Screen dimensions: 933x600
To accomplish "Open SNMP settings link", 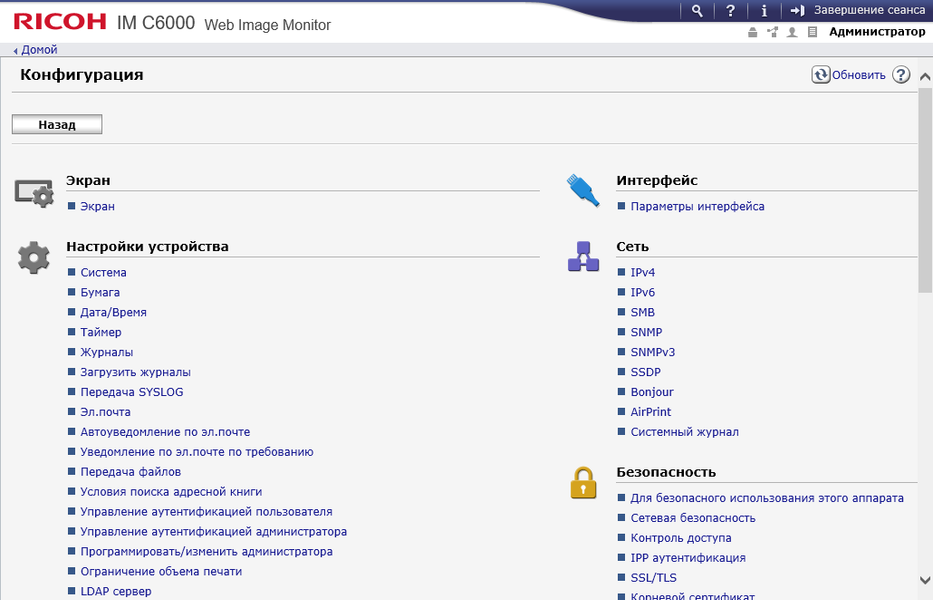I will point(646,332).
